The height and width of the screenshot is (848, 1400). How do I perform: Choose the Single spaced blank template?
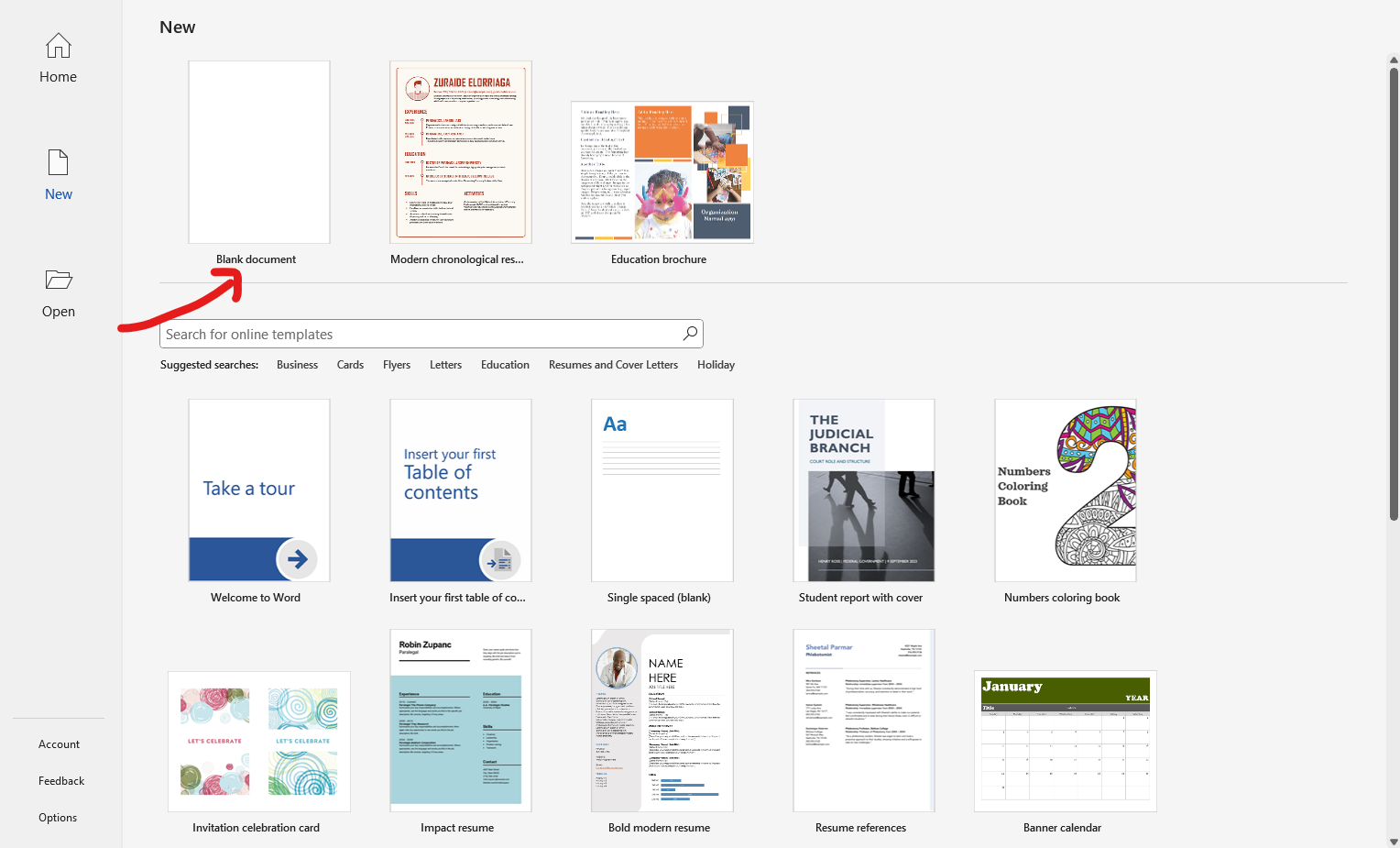662,490
